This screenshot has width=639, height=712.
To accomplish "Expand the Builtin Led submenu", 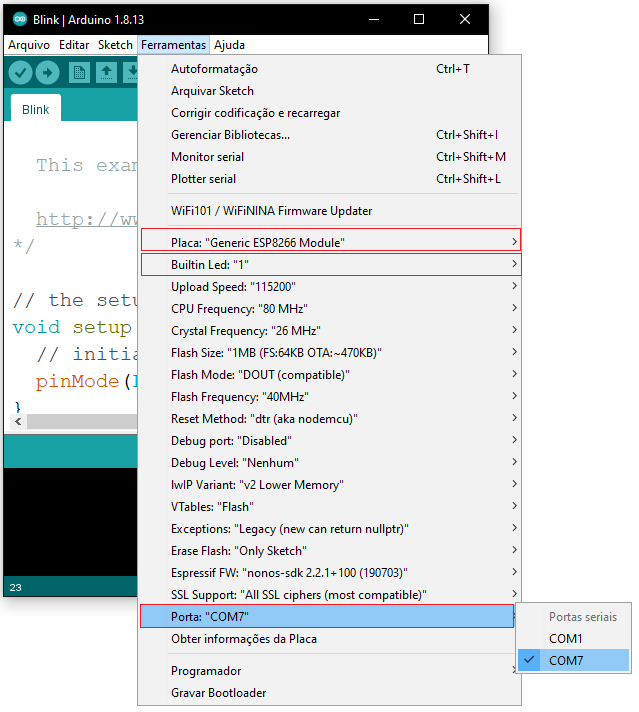I will [x=331, y=265].
